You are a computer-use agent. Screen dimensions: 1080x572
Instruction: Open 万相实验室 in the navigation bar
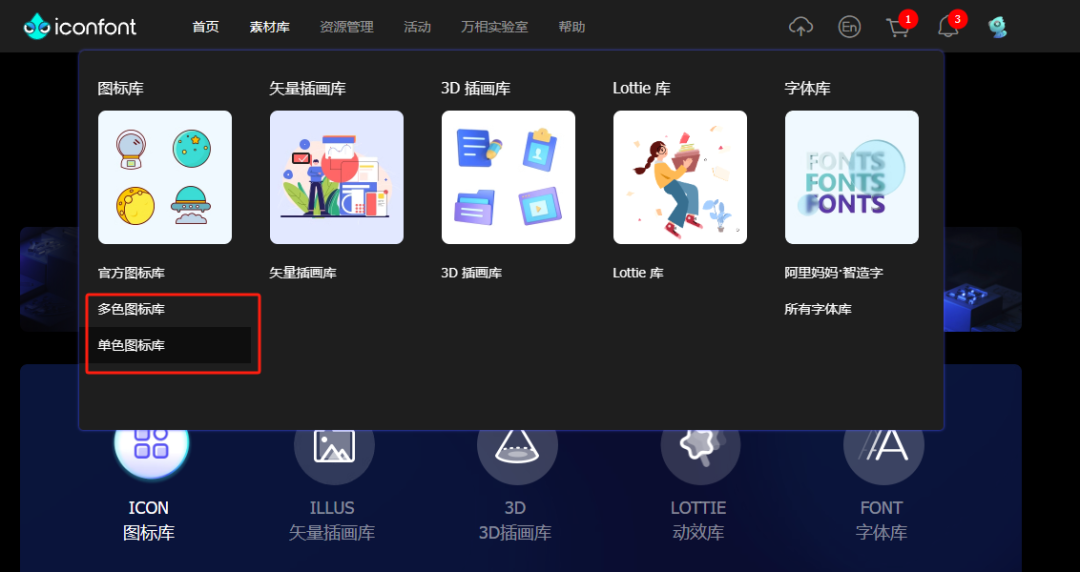(495, 27)
